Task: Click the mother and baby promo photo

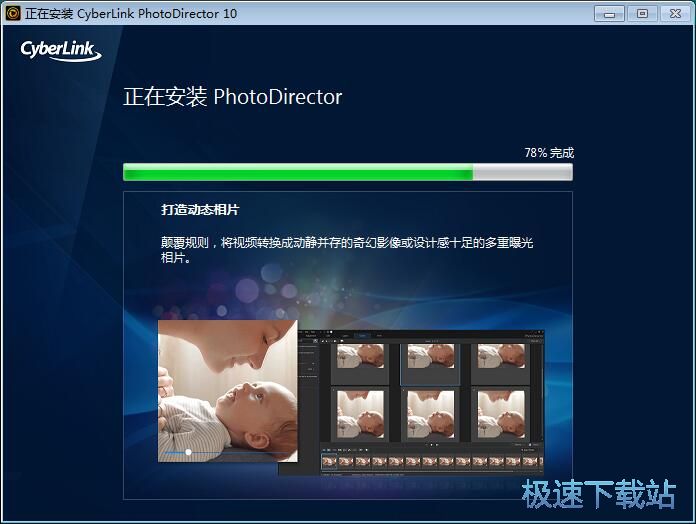Action: (x=228, y=391)
